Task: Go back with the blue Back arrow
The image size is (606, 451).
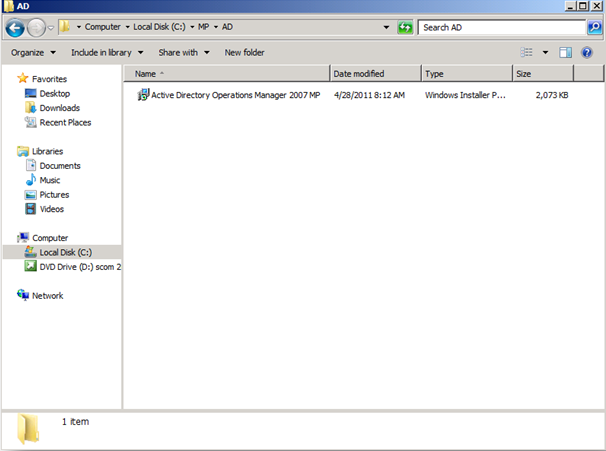Action: pos(15,28)
